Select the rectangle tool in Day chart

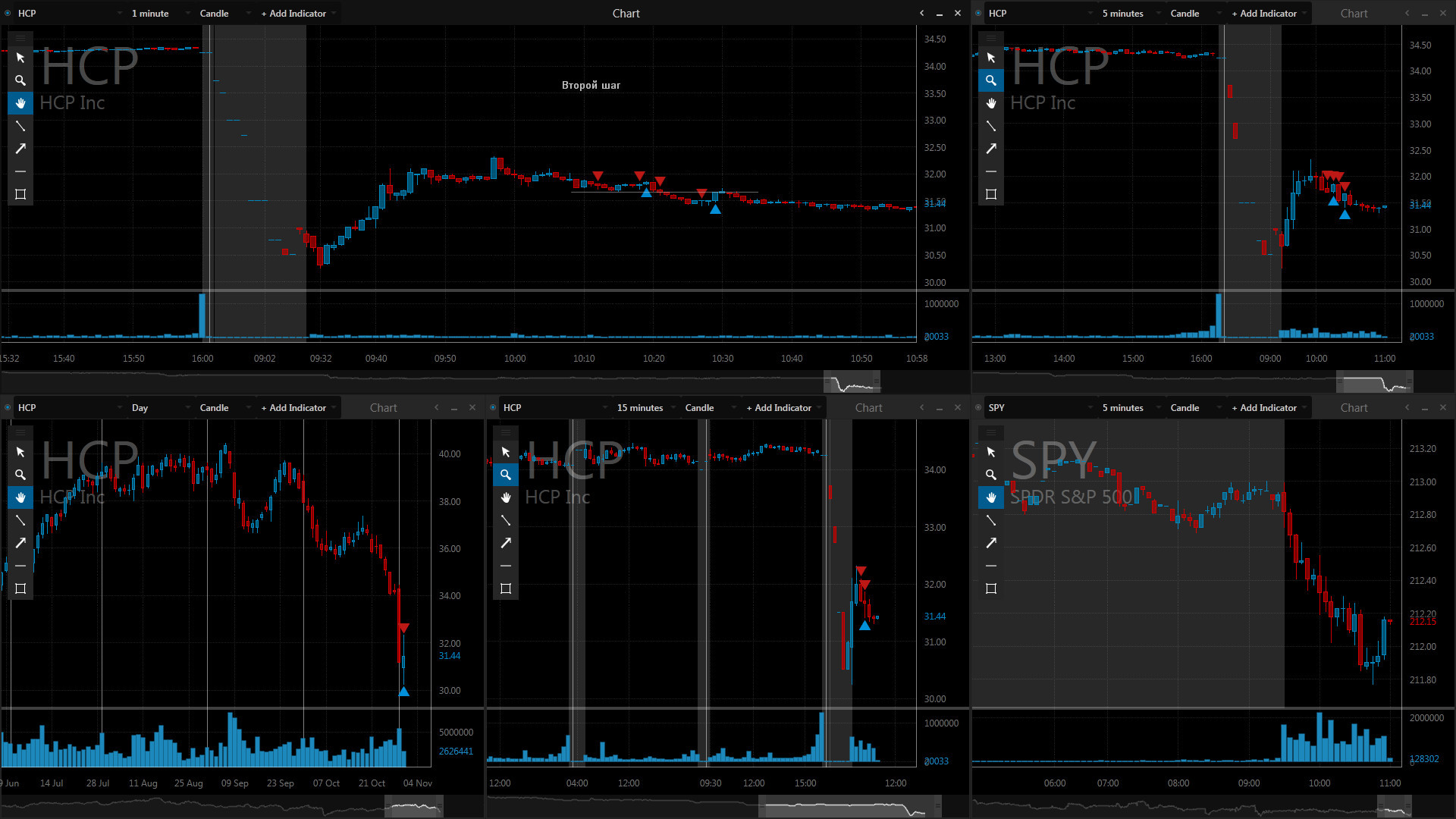(x=20, y=588)
